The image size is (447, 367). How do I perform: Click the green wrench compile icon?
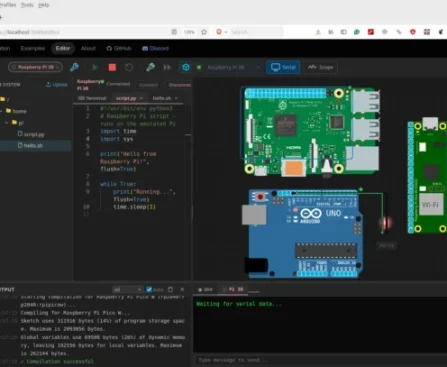pos(150,67)
